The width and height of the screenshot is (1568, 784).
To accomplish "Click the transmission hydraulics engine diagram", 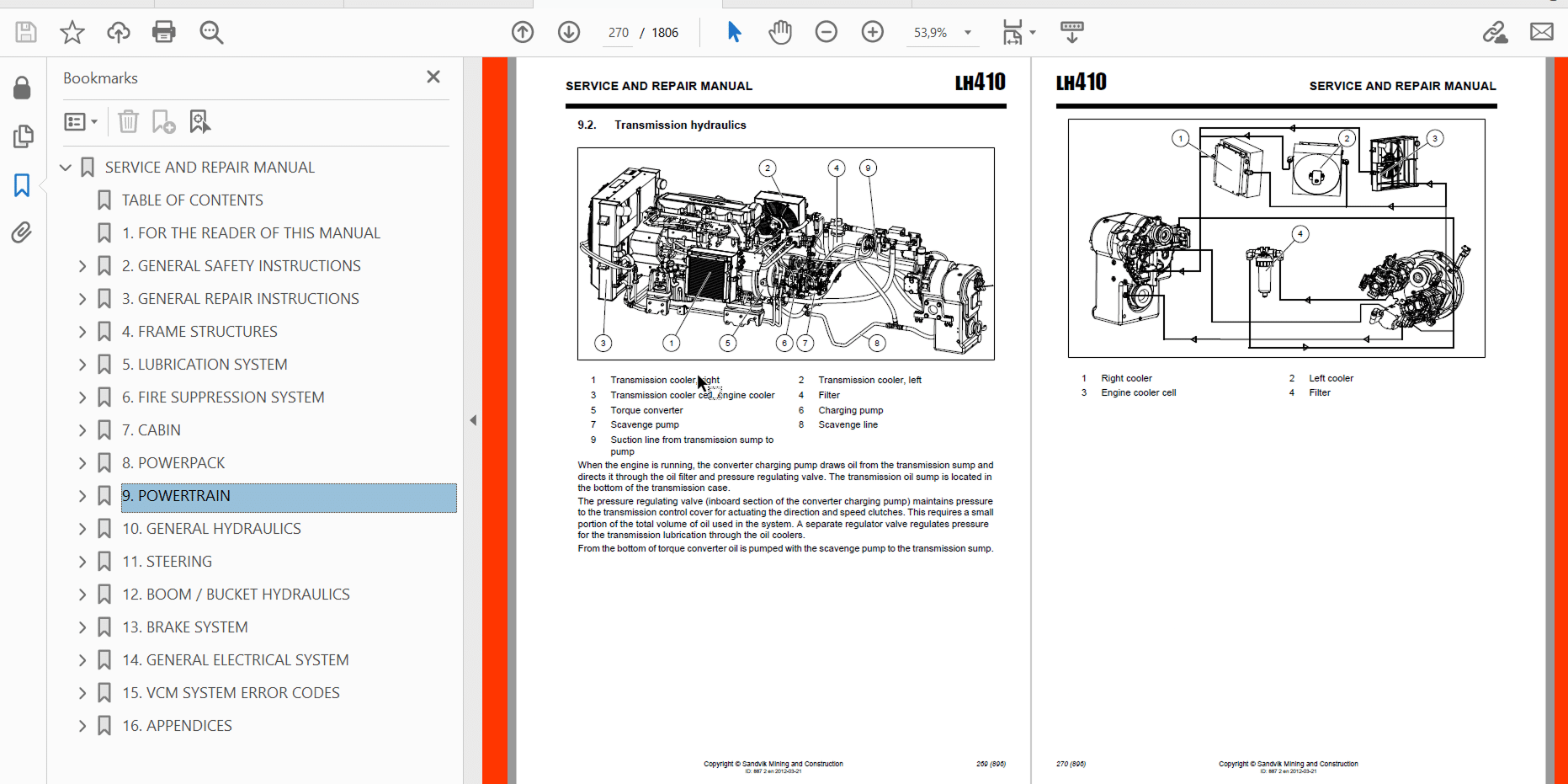I will click(x=786, y=253).
